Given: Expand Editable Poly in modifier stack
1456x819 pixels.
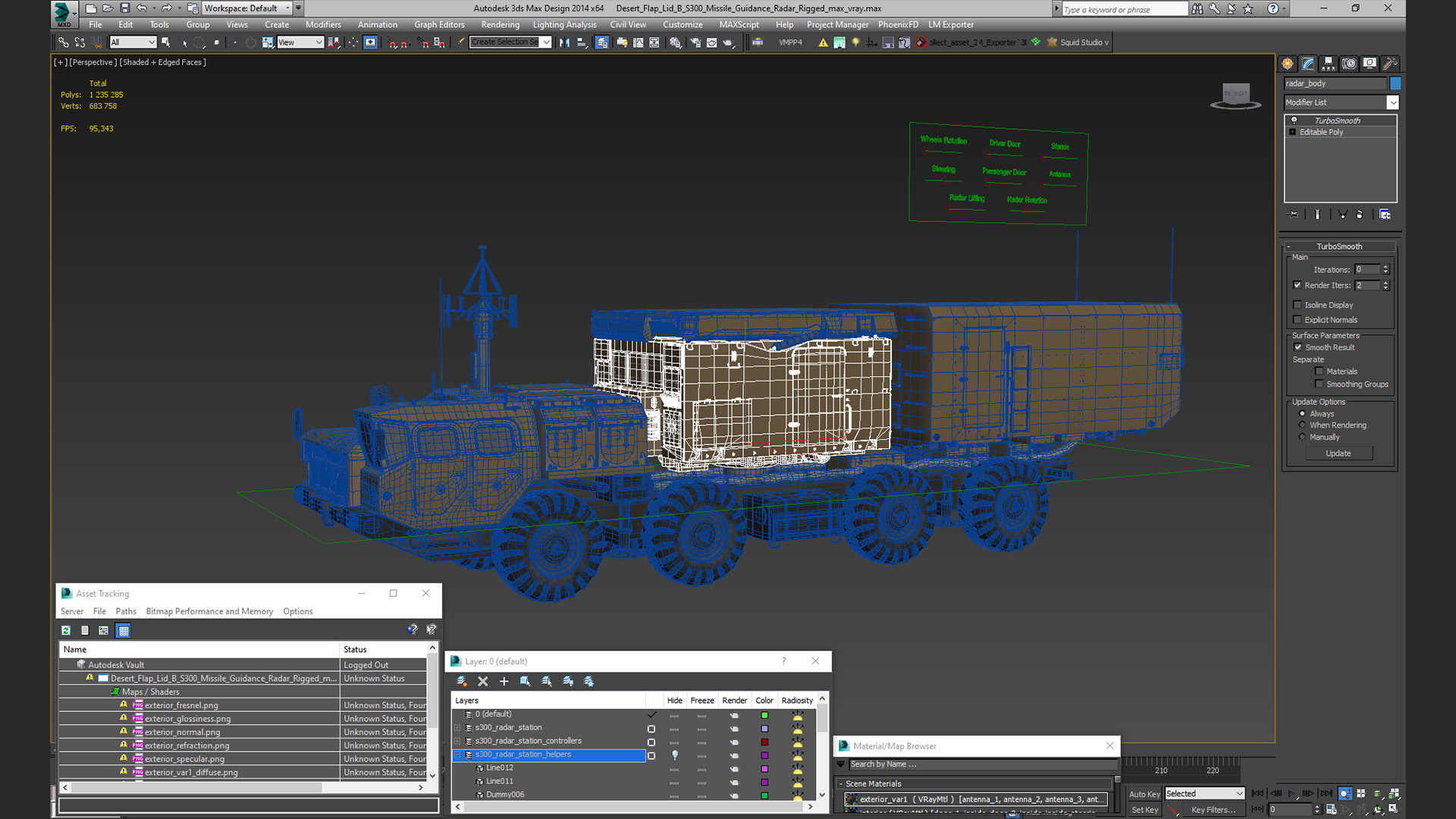Looking at the screenshot, I should pyautogui.click(x=1293, y=132).
